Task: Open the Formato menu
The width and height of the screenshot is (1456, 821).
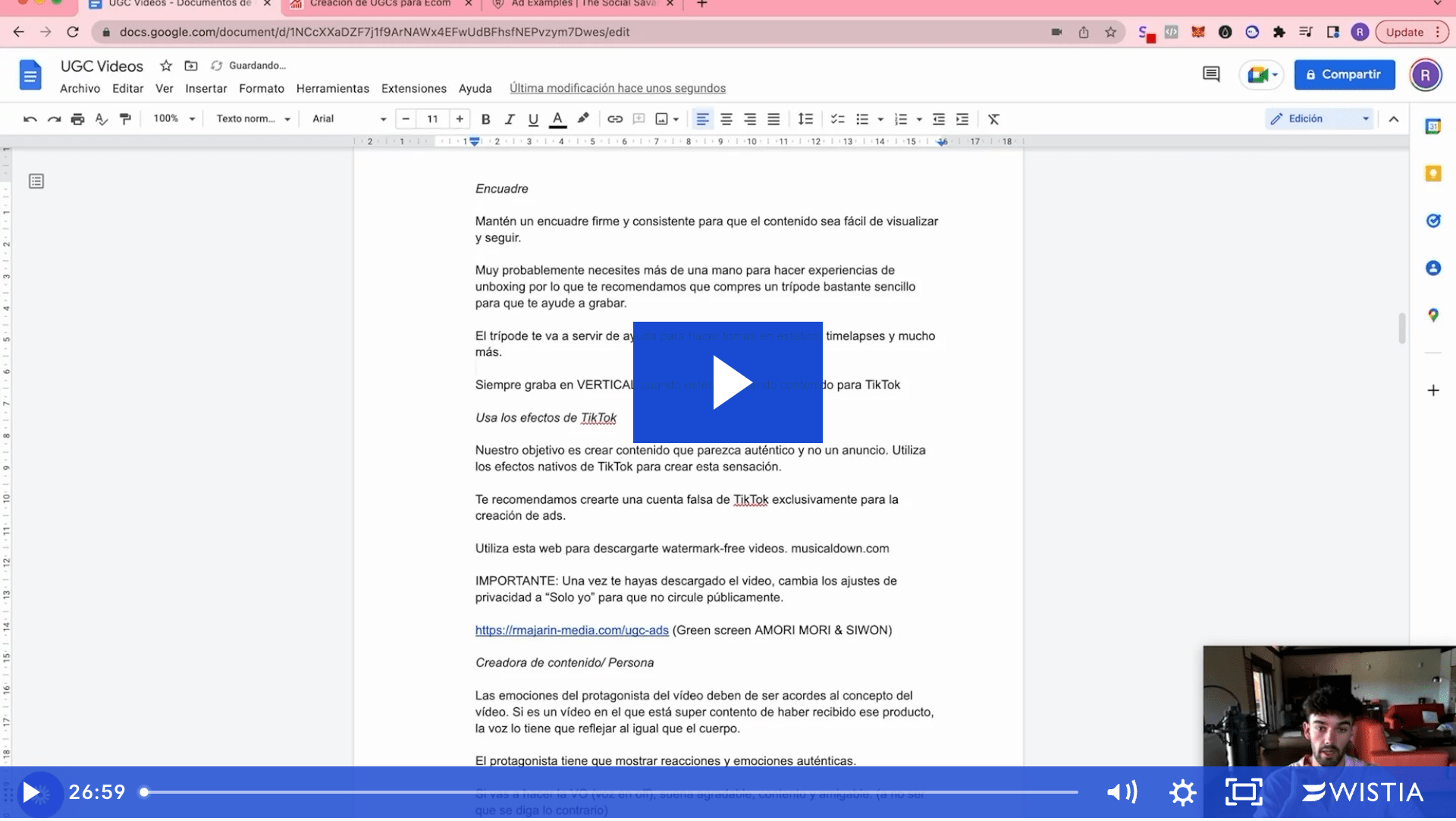Action: coord(262,89)
